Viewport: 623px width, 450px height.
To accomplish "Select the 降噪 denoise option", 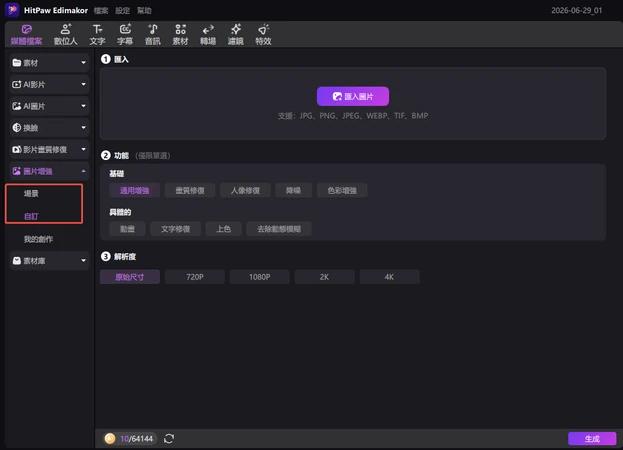I will (x=293, y=191).
